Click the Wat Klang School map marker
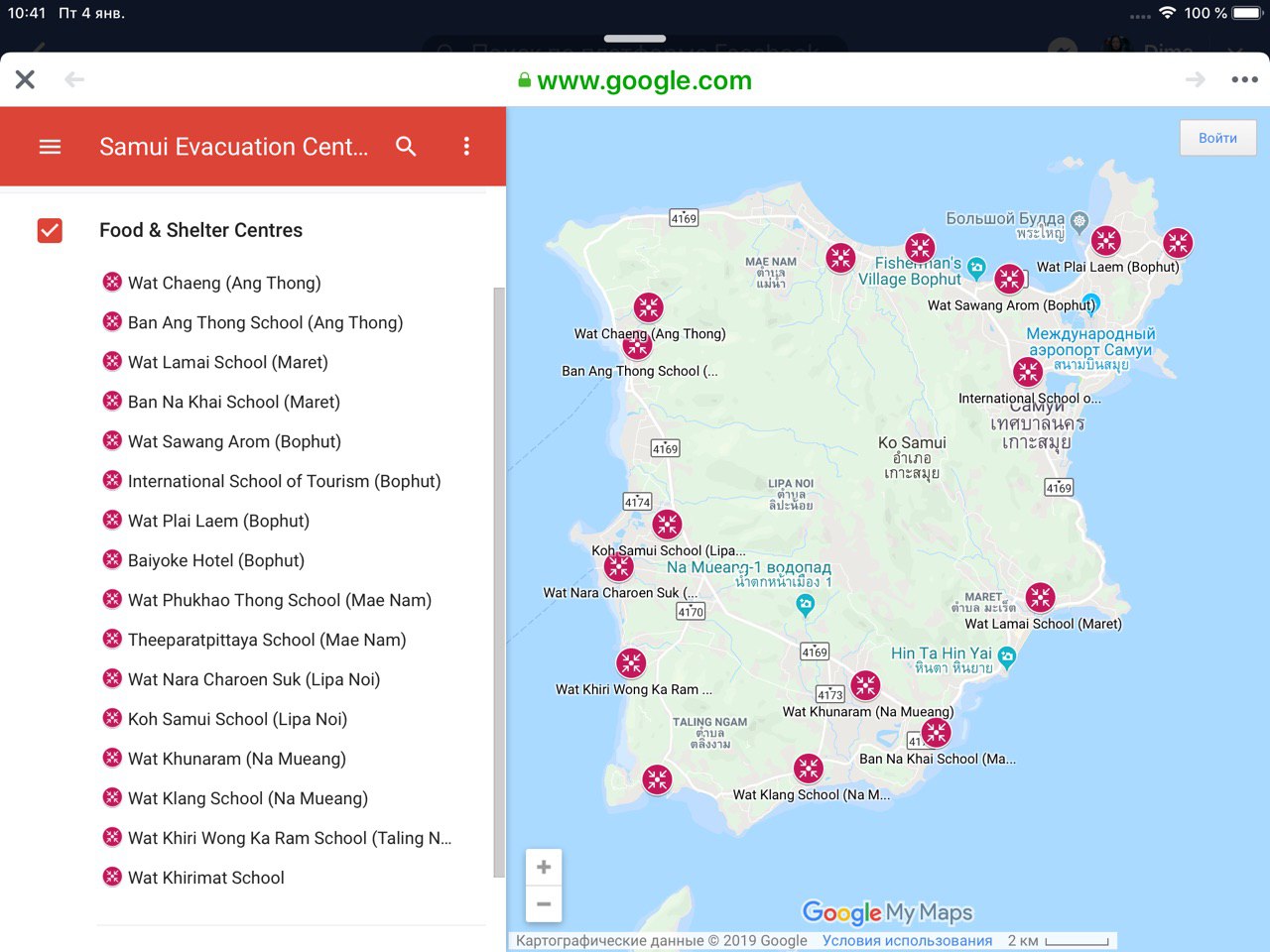The width and height of the screenshot is (1270, 952). coord(808,769)
